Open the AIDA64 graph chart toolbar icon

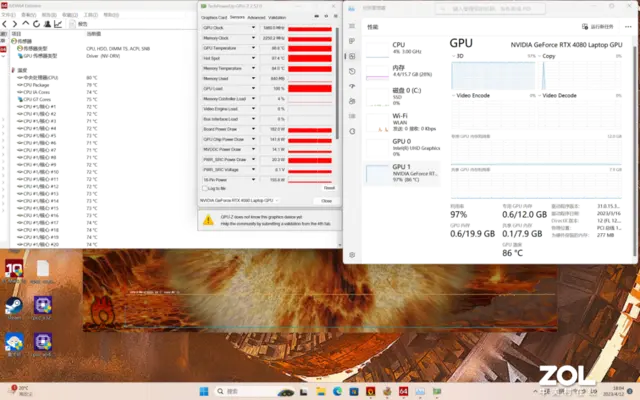58,24
